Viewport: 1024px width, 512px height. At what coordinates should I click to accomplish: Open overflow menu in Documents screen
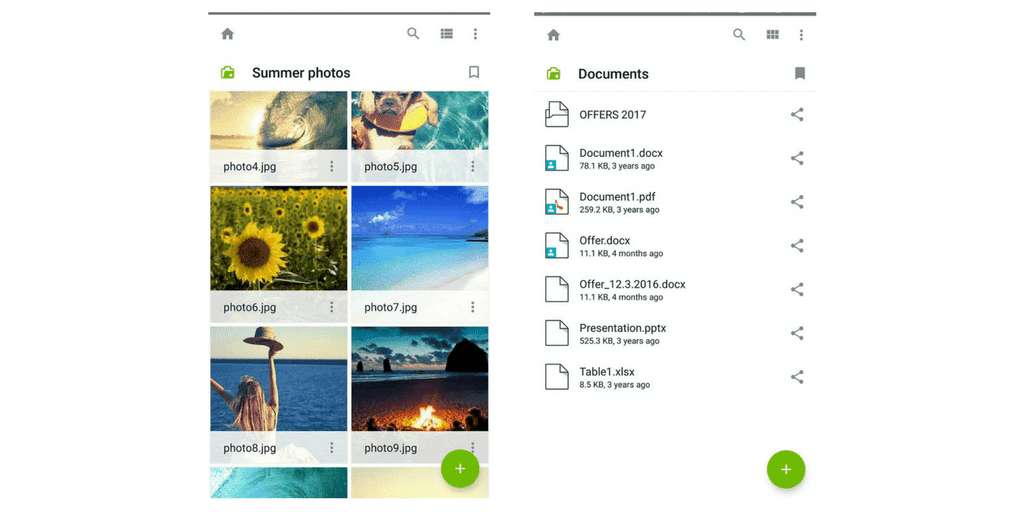[x=801, y=35]
